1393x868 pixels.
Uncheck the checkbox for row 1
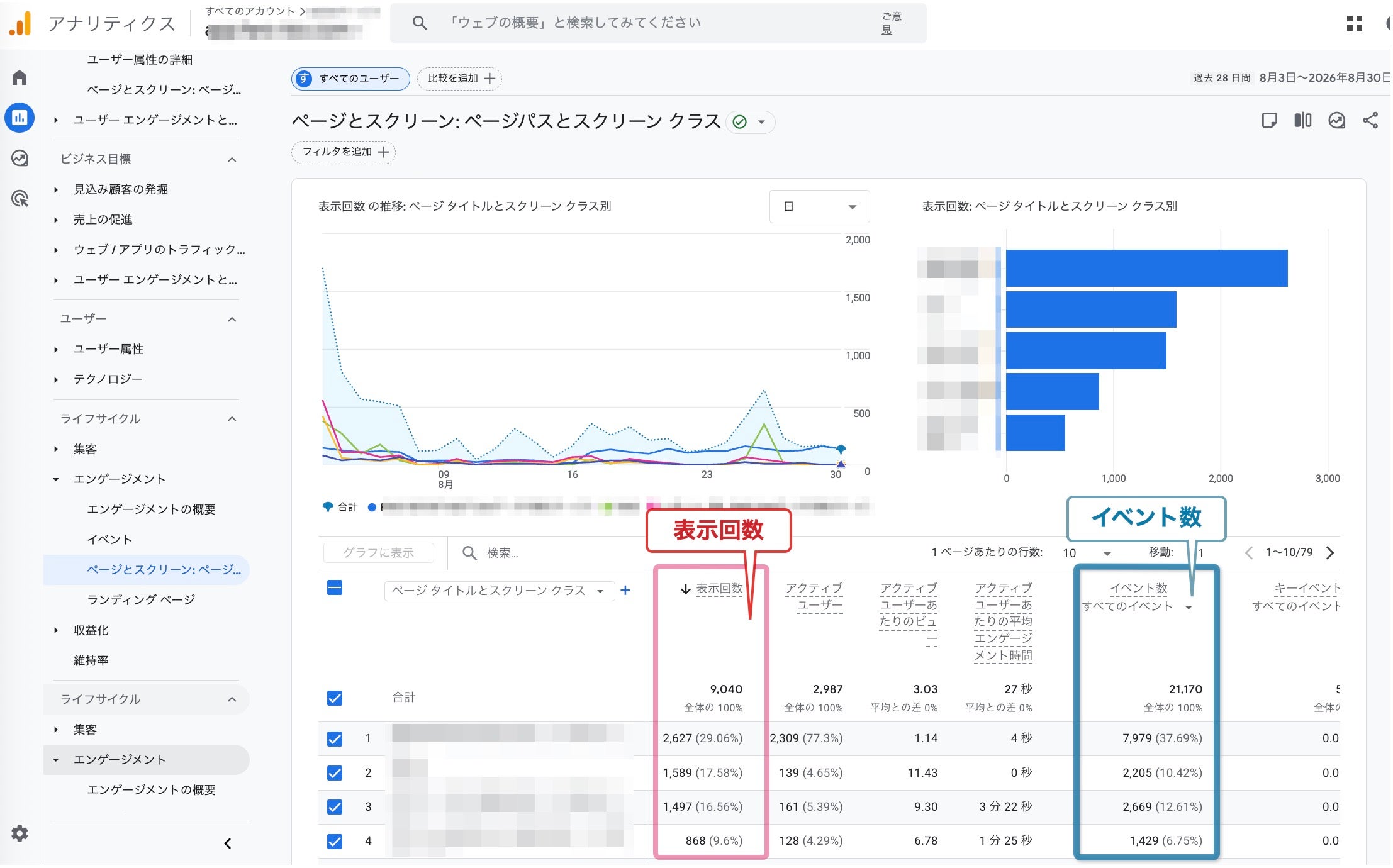(335, 738)
